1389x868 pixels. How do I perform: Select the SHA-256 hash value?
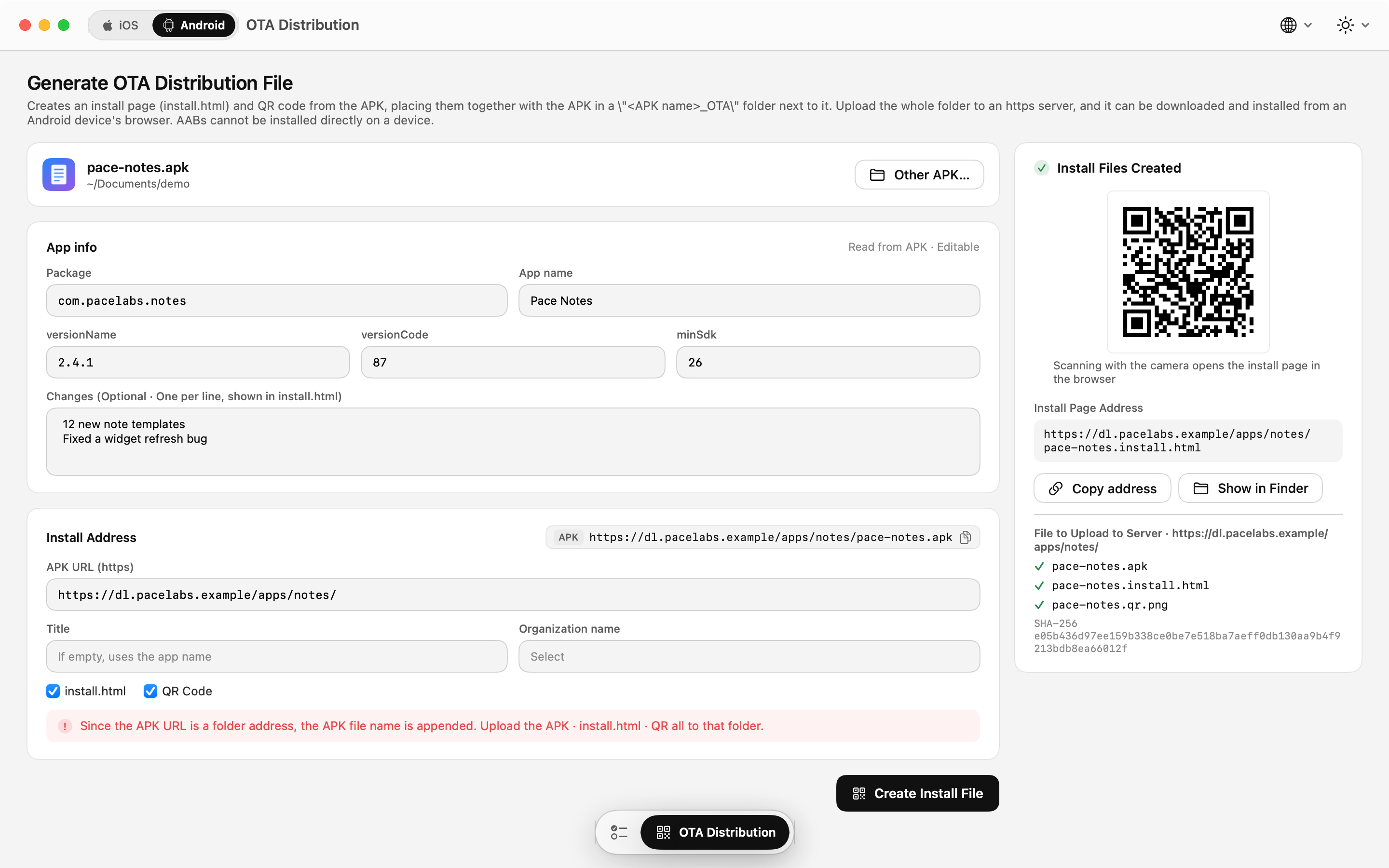[x=1187, y=642]
